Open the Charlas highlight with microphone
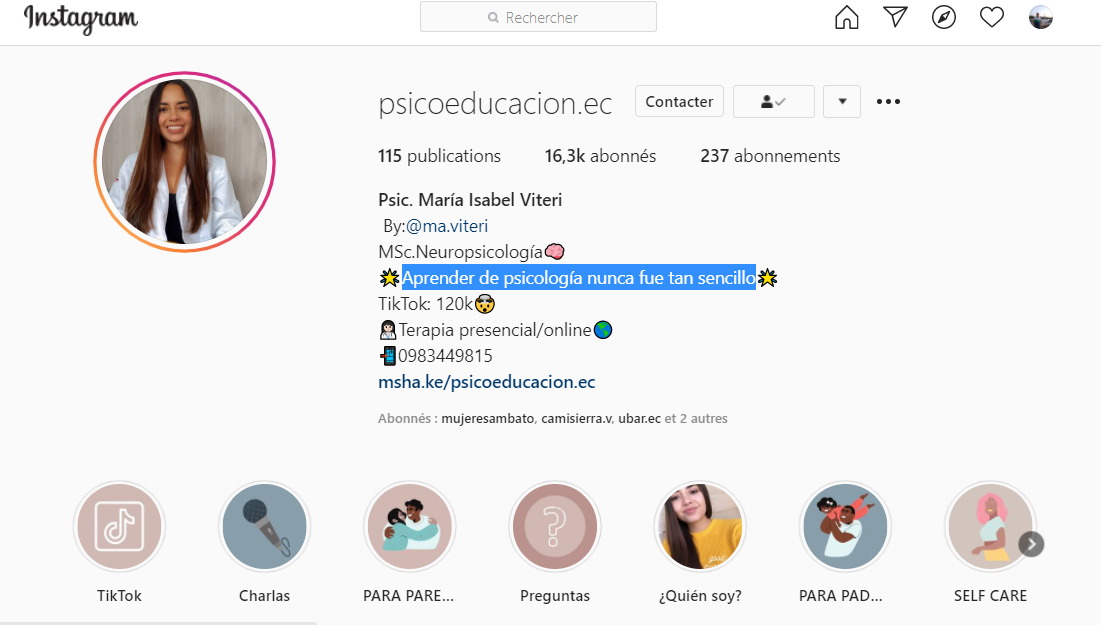The width and height of the screenshot is (1101, 625). pos(265,527)
